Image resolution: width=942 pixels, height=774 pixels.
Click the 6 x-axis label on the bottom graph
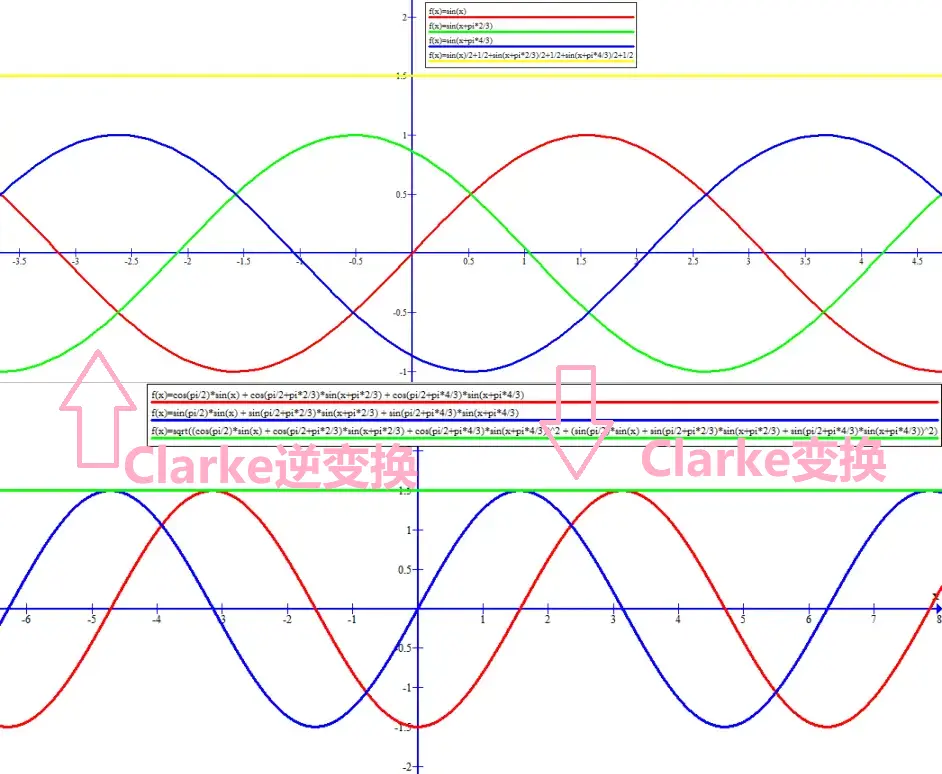coord(808,619)
